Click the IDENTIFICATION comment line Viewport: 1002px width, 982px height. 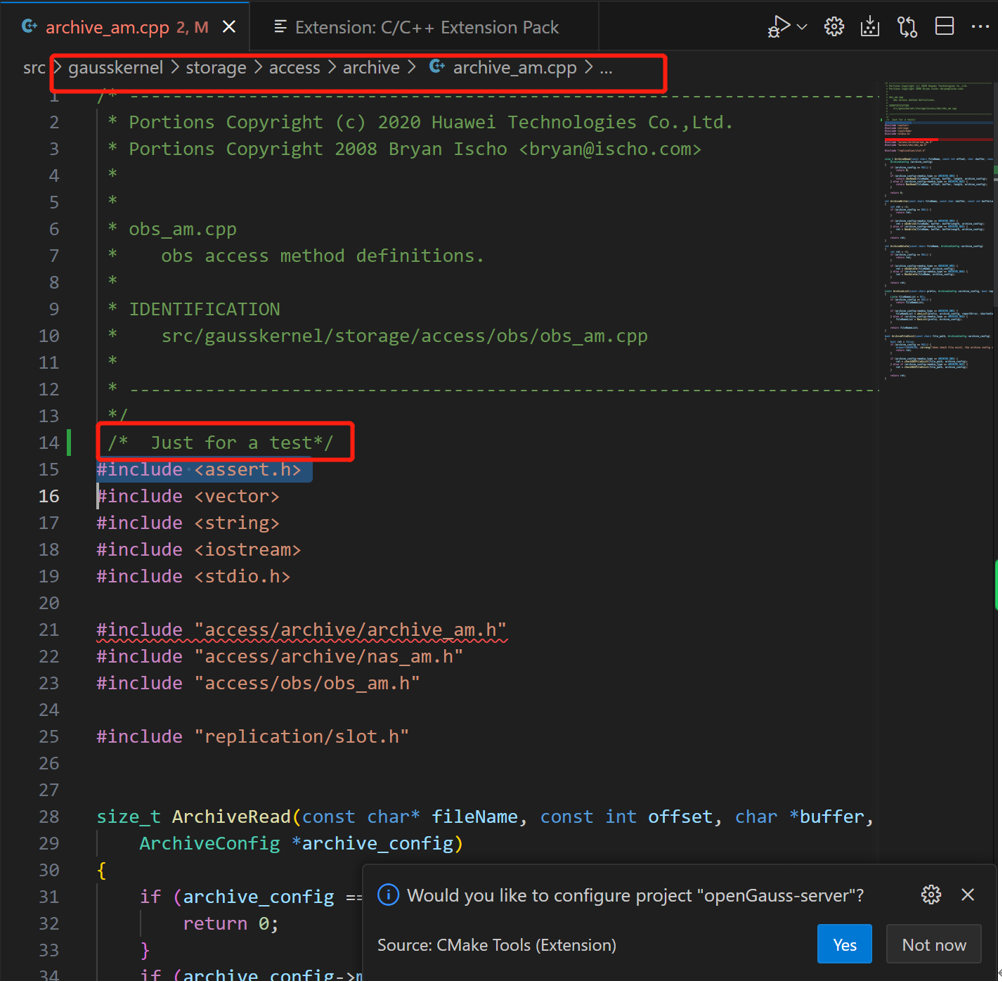(204, 309)
